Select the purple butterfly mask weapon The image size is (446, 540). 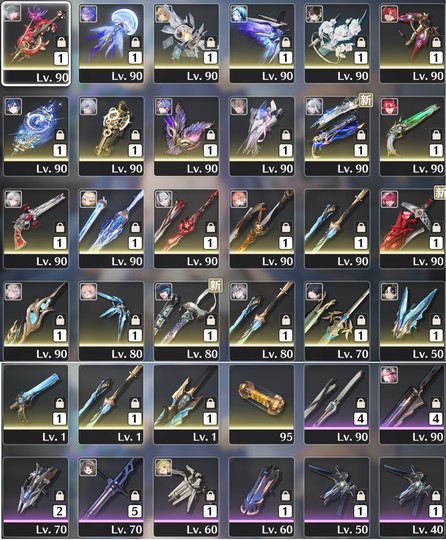[x=186, y=136]
